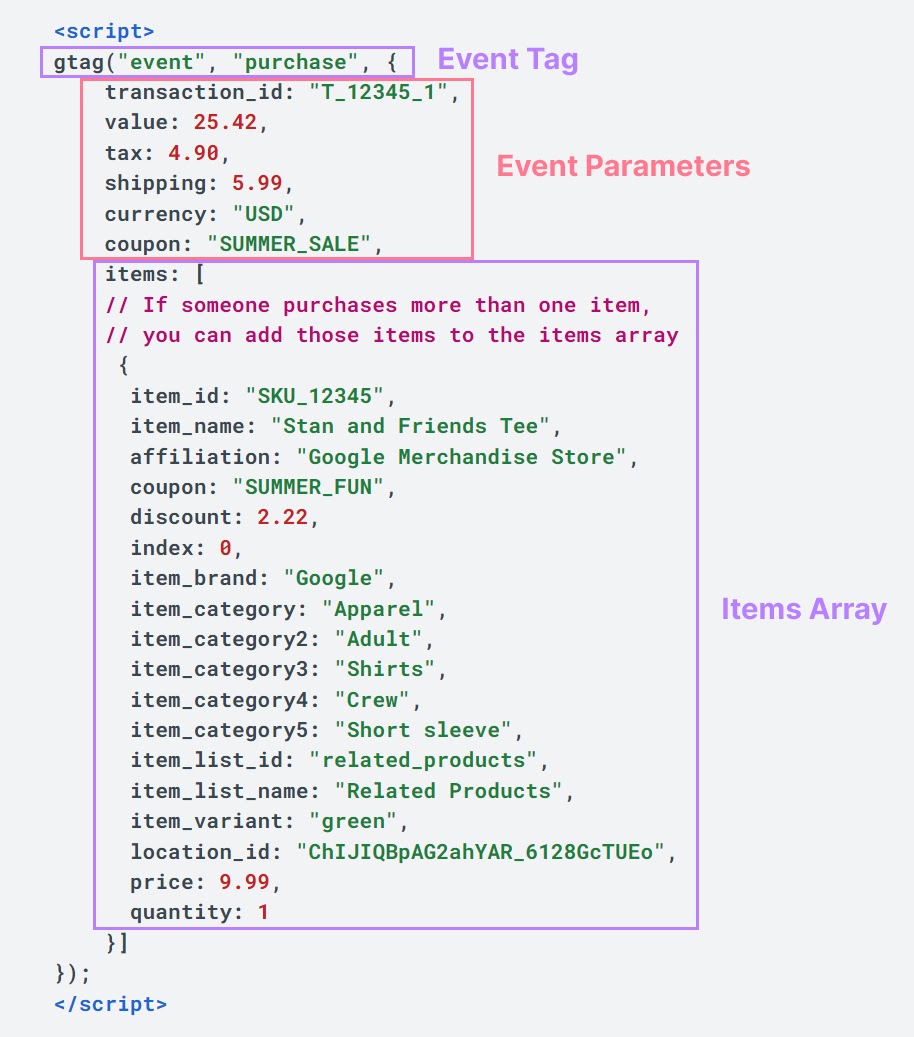914x1037 pixels.
Task: Select the item_id "SKU_12345" line
Action: pos(263,395)
